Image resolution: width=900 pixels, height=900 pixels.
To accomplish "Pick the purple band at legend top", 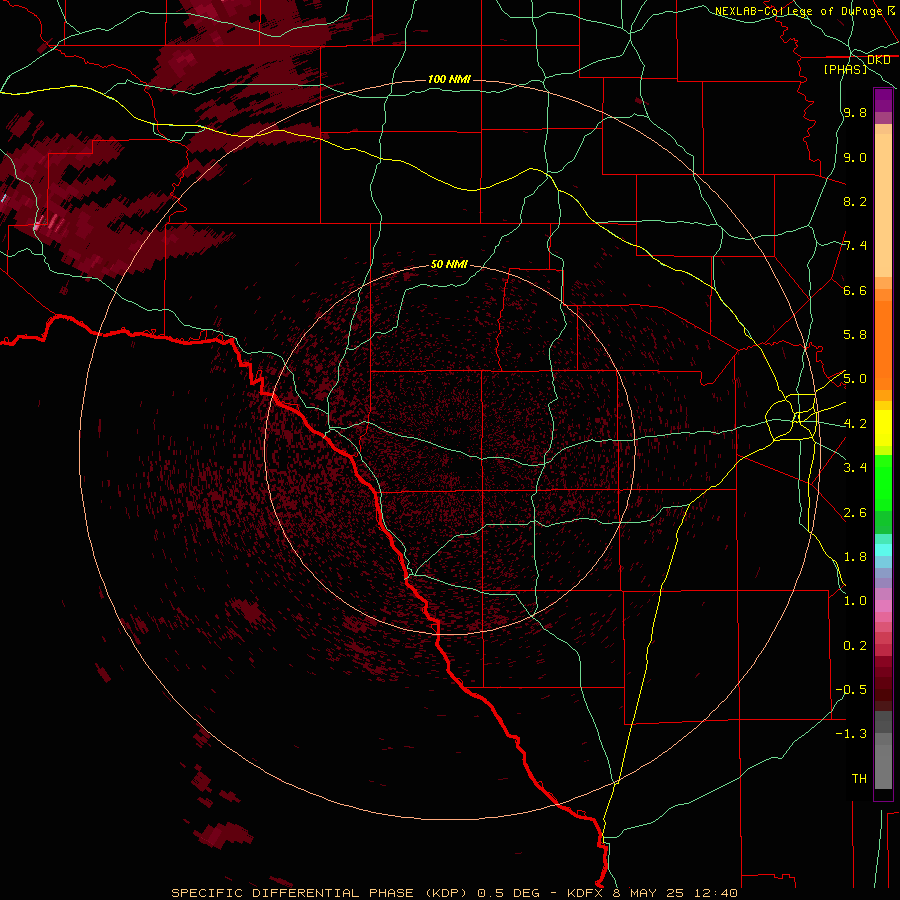I will tap(883, 100).
